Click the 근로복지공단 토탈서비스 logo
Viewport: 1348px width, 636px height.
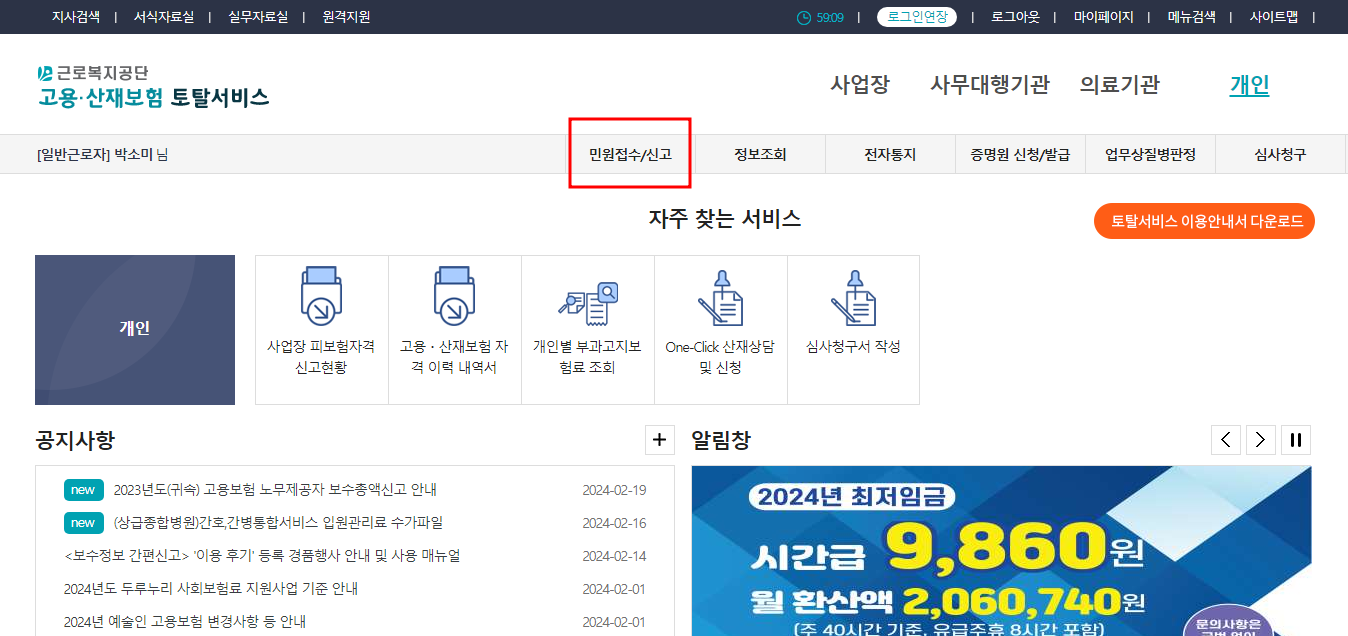[153, 85]
